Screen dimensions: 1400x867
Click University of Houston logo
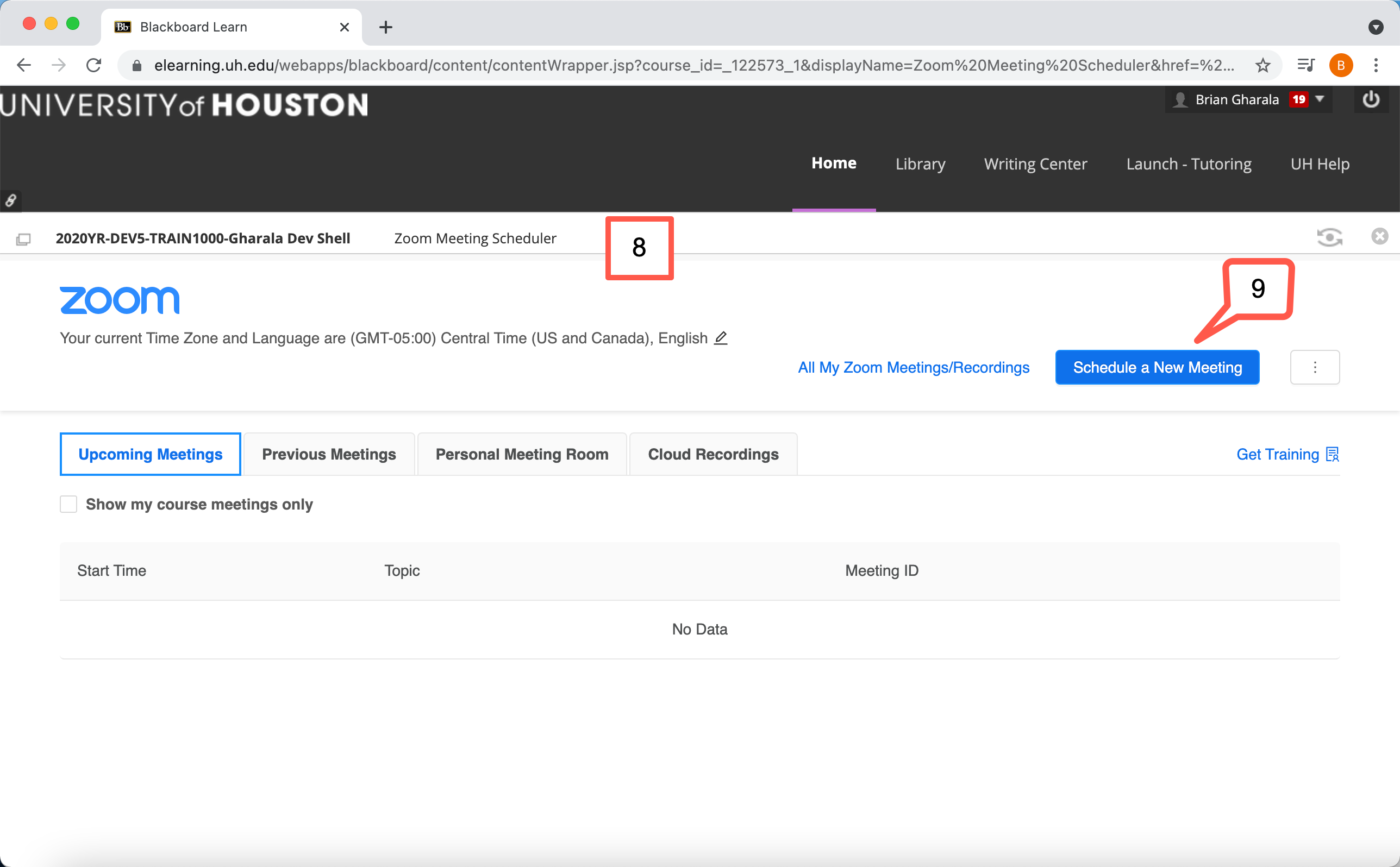click(x=184, y=105)
